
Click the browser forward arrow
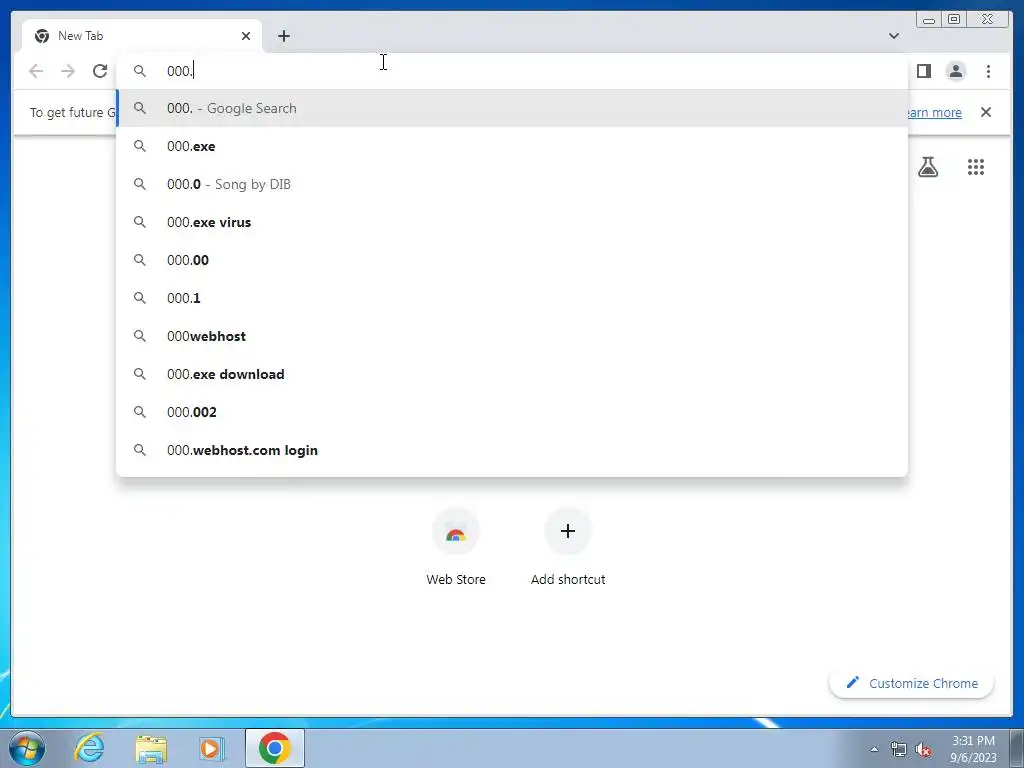pos(68,71)
